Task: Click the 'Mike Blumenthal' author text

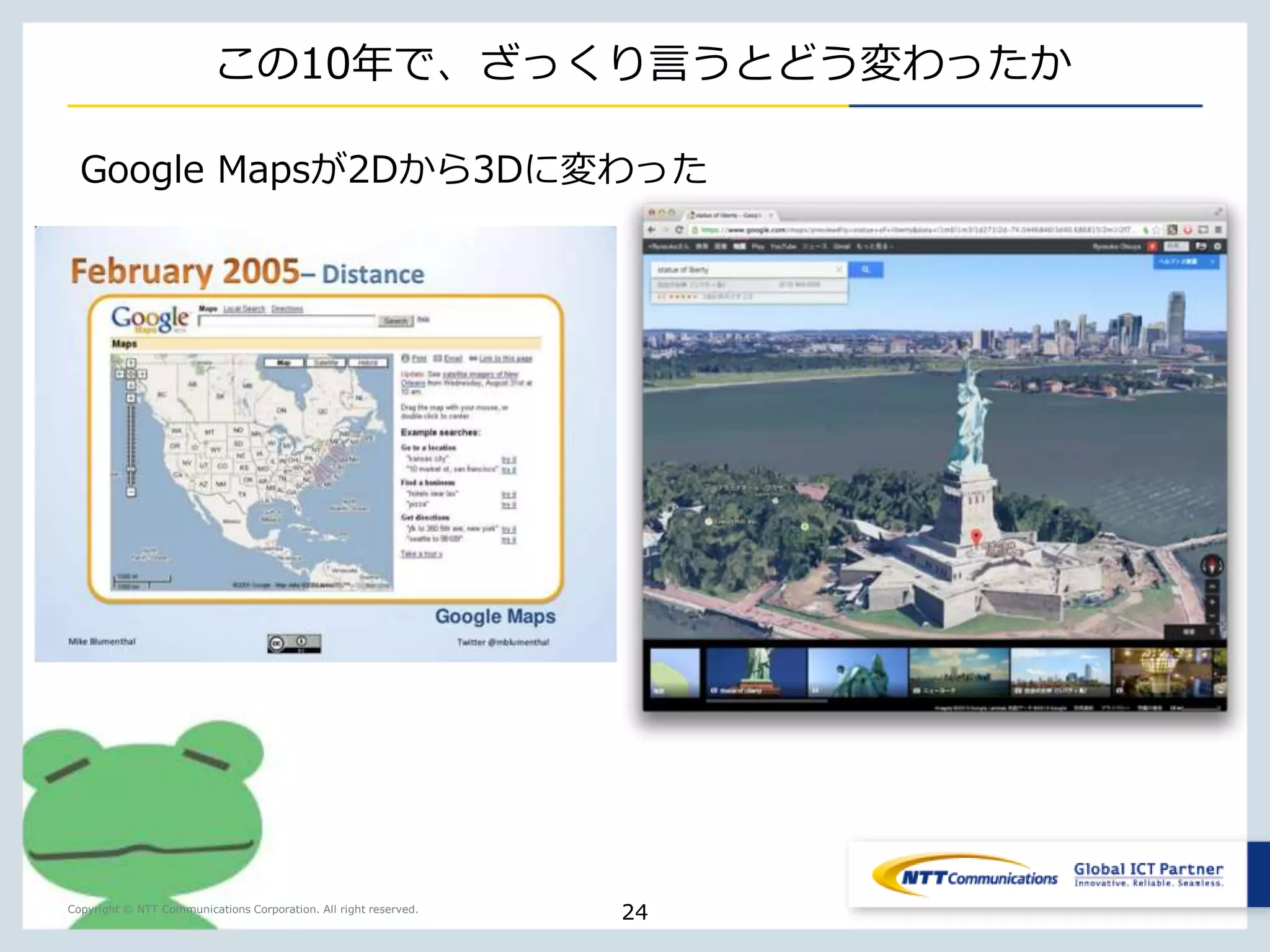Action: pyautogui.click(x=102, y=641)
